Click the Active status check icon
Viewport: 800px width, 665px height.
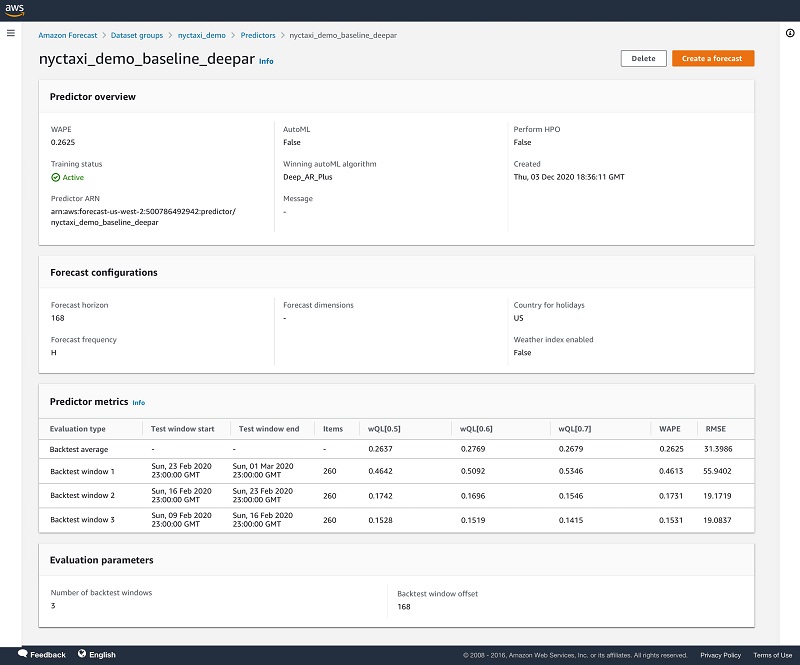[56, 177]
